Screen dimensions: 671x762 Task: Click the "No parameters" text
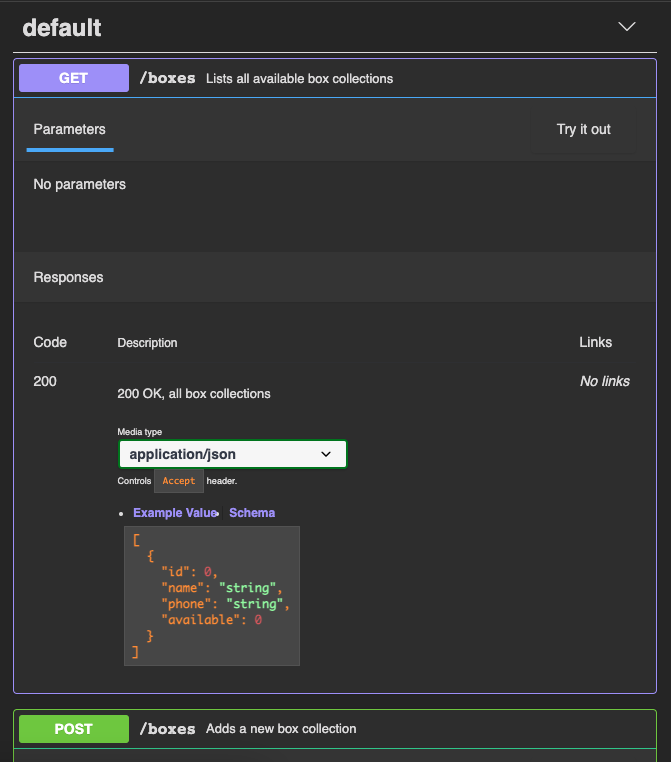[x=80, y=184]
